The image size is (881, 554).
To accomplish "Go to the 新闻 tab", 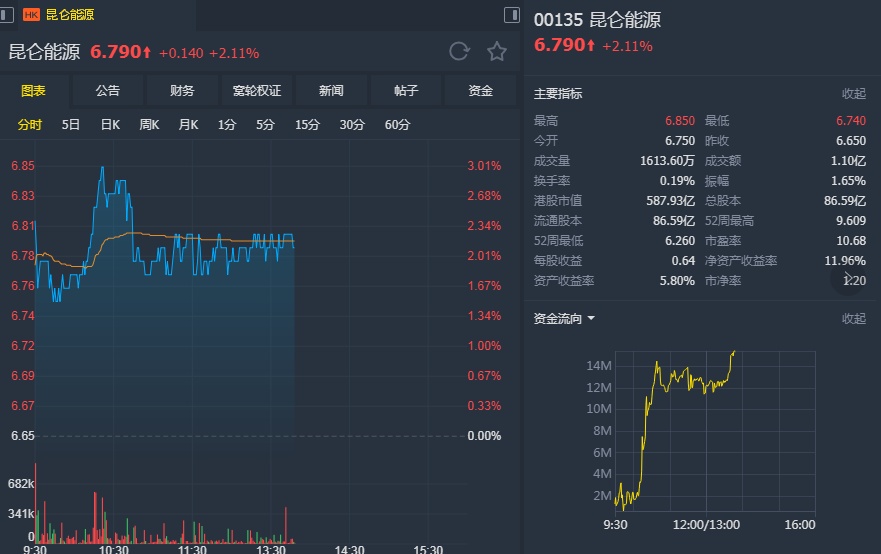I will coord(331,90).
